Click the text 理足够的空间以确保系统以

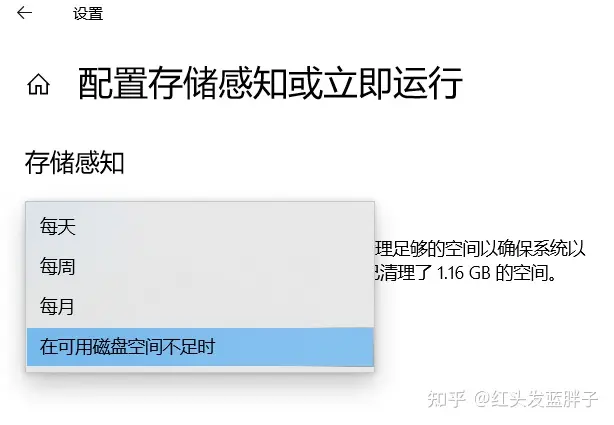click(x=480, y=249)
